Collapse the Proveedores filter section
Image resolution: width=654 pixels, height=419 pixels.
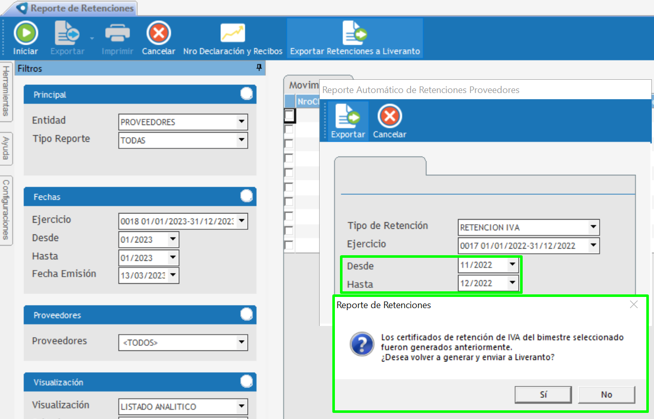(247, 314)
